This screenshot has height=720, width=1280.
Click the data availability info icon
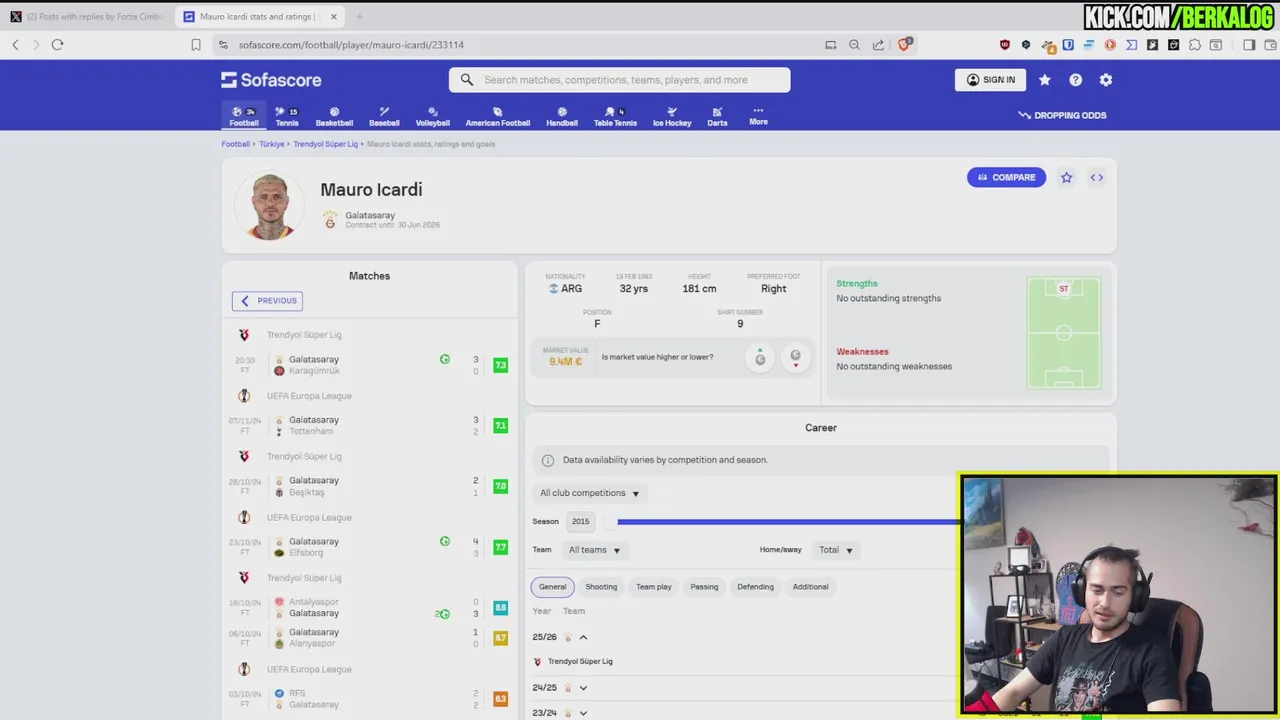tap(548, 460)
